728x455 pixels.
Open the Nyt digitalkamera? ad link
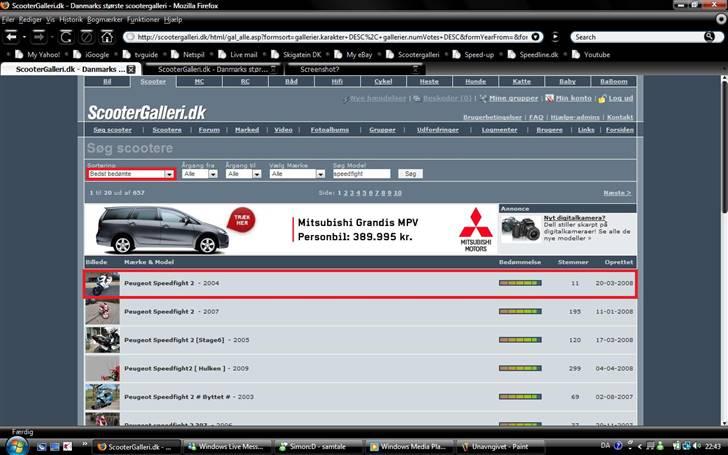(x=574, y=217)
